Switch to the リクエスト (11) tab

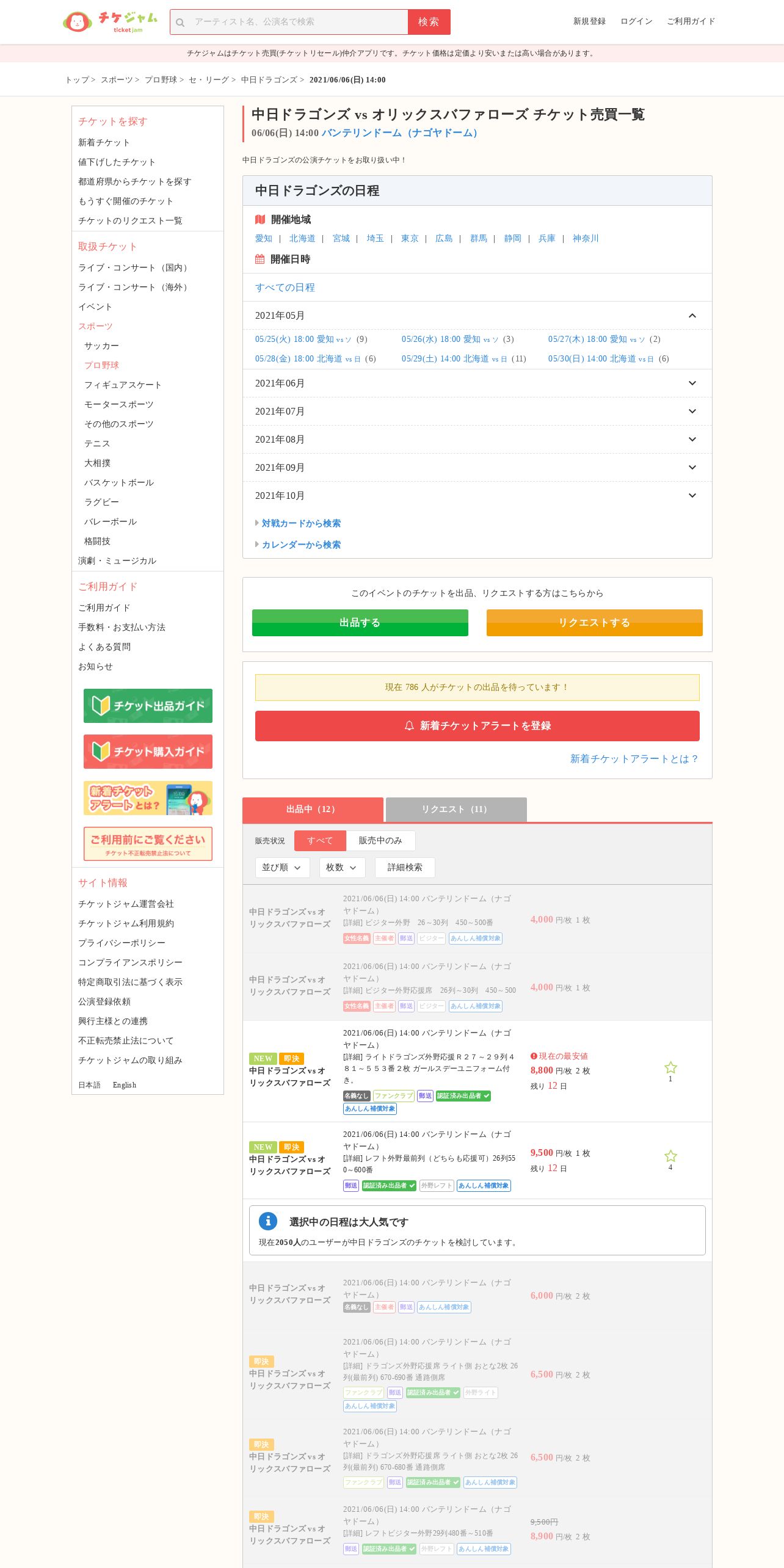456,810
